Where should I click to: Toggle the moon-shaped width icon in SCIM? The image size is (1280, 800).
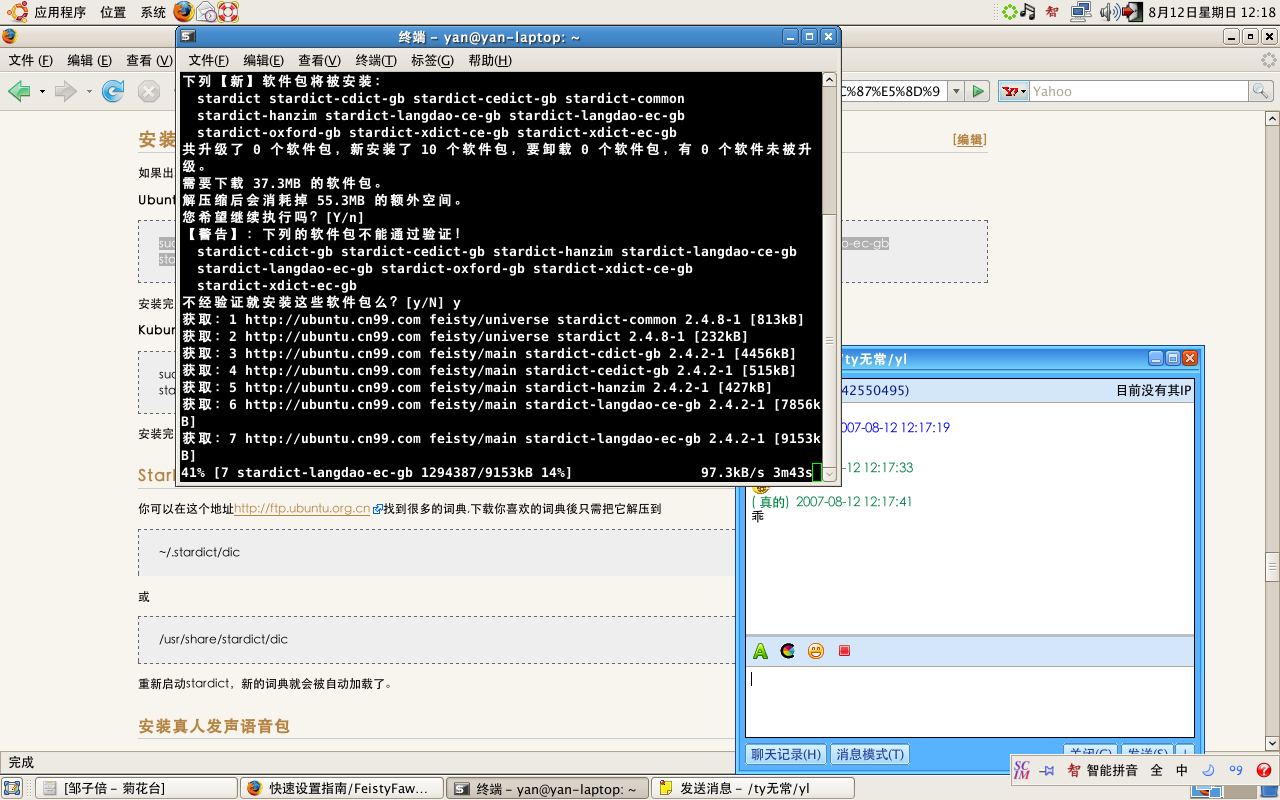1208,770
